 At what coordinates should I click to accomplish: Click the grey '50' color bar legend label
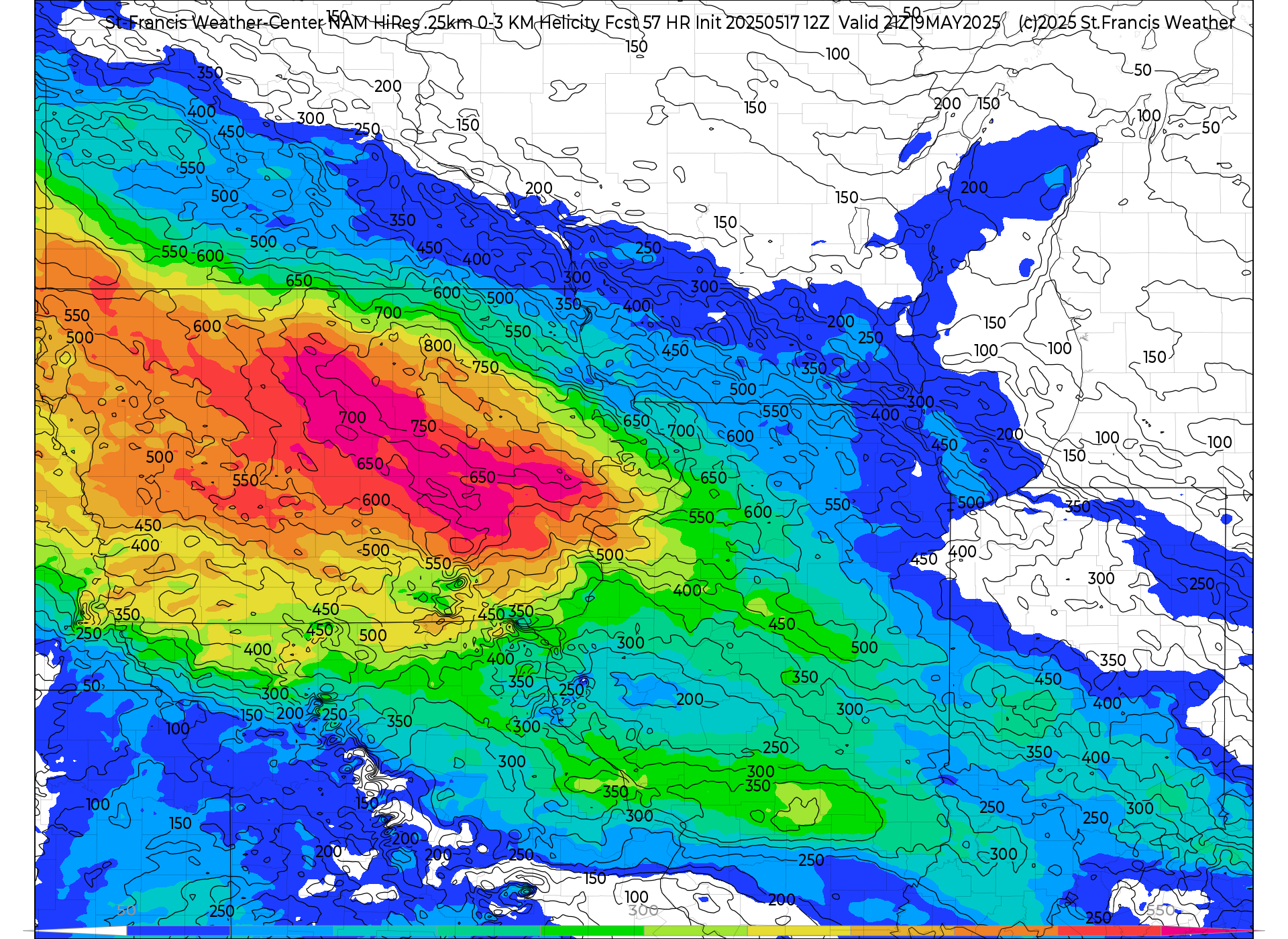(126, 910)
